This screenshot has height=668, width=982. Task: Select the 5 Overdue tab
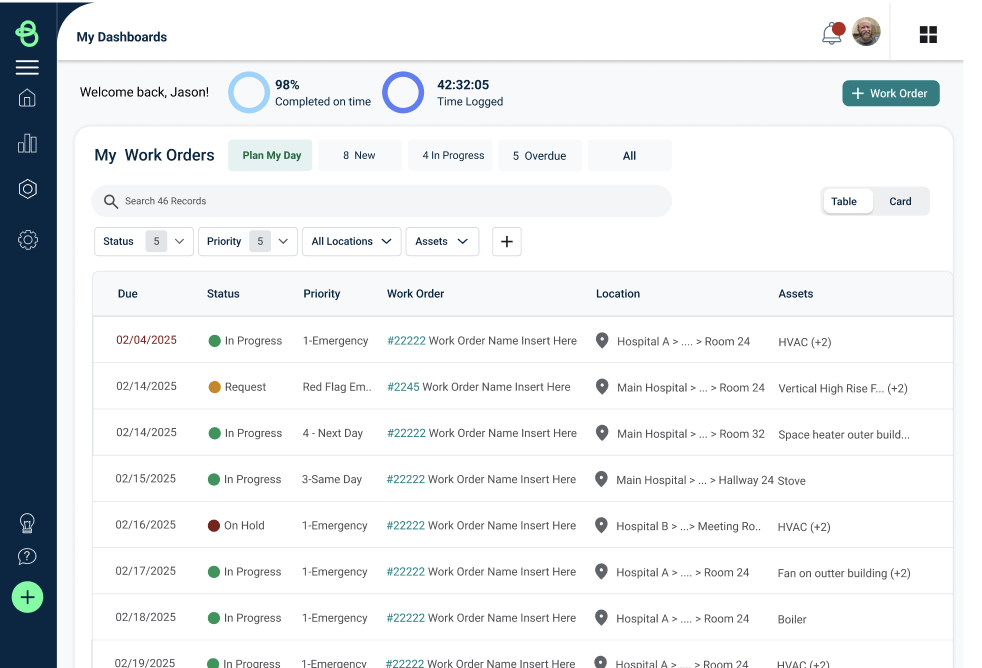click(x=540, y=155)
